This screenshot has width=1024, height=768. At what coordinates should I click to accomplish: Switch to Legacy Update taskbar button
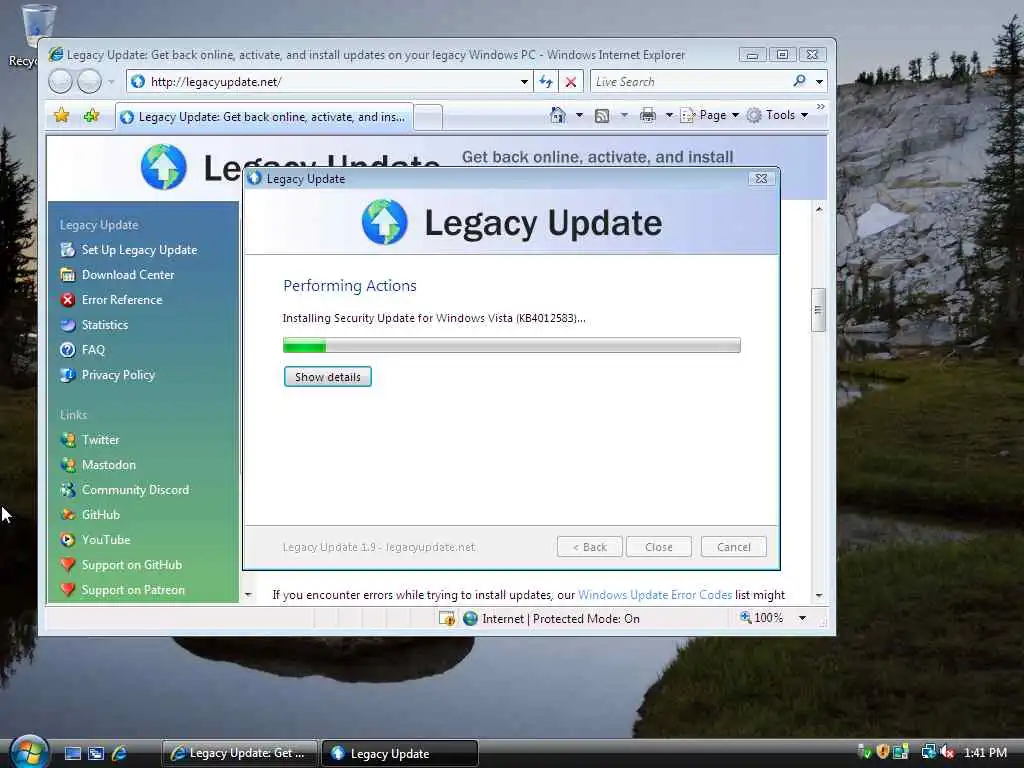point(400,753)
